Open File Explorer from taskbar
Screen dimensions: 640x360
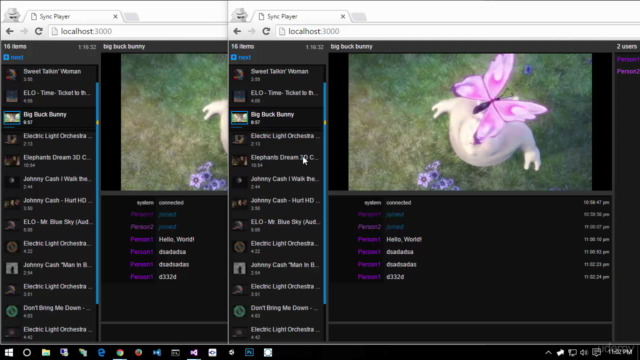point(46,352)
